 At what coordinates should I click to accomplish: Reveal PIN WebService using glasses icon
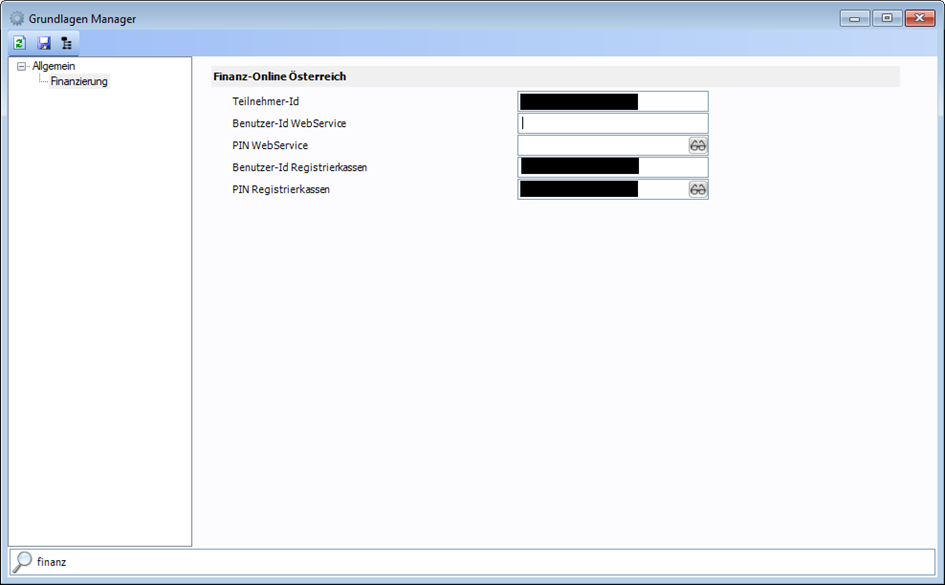coord(698,145)
